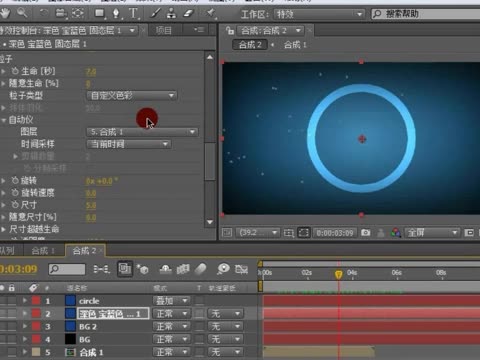Click the motion blur timeline icon
This screenshot has height=360, width=480.
point(200,269)
